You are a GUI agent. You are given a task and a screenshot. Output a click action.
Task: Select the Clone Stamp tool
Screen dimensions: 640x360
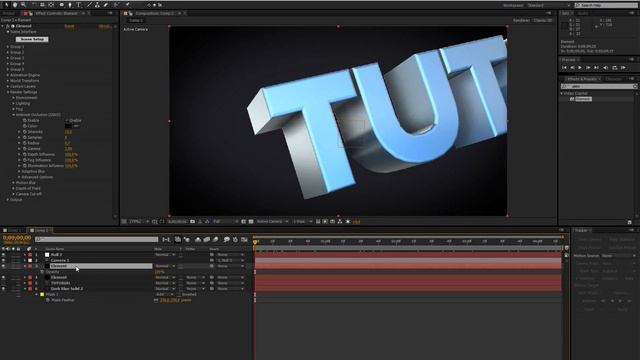[x=97, y=5]
